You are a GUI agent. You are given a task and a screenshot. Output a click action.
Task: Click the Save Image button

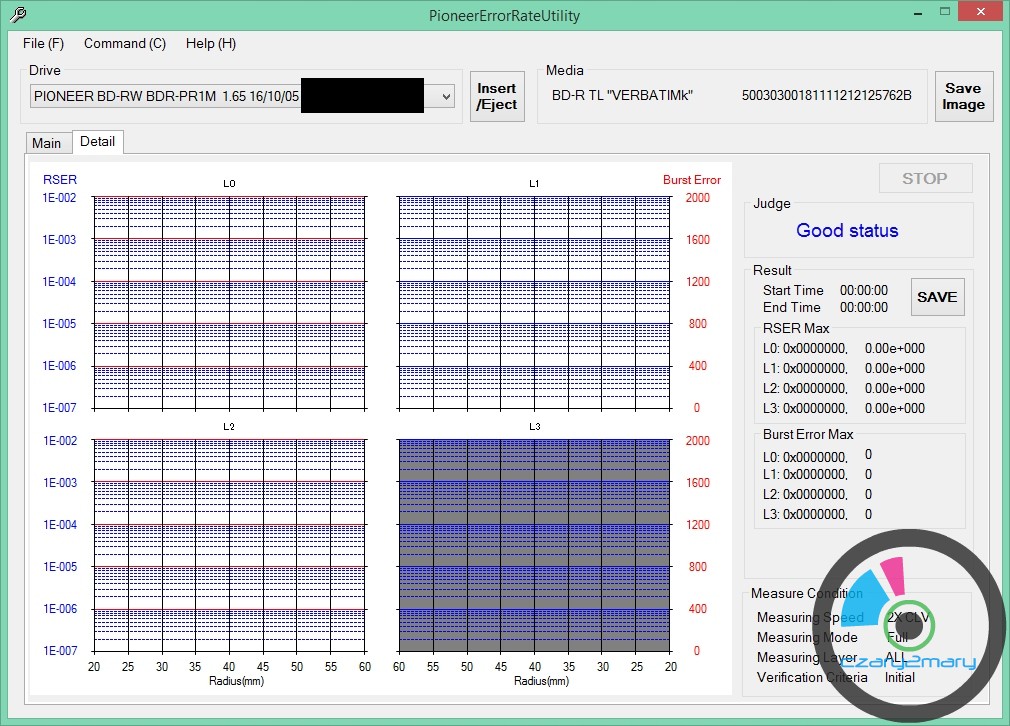pos(963,96)
